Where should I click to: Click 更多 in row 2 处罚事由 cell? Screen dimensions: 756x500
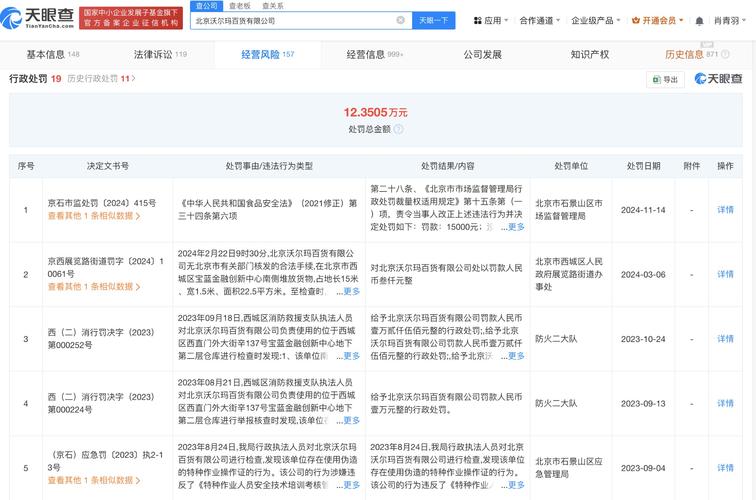[x=351, y=292]
